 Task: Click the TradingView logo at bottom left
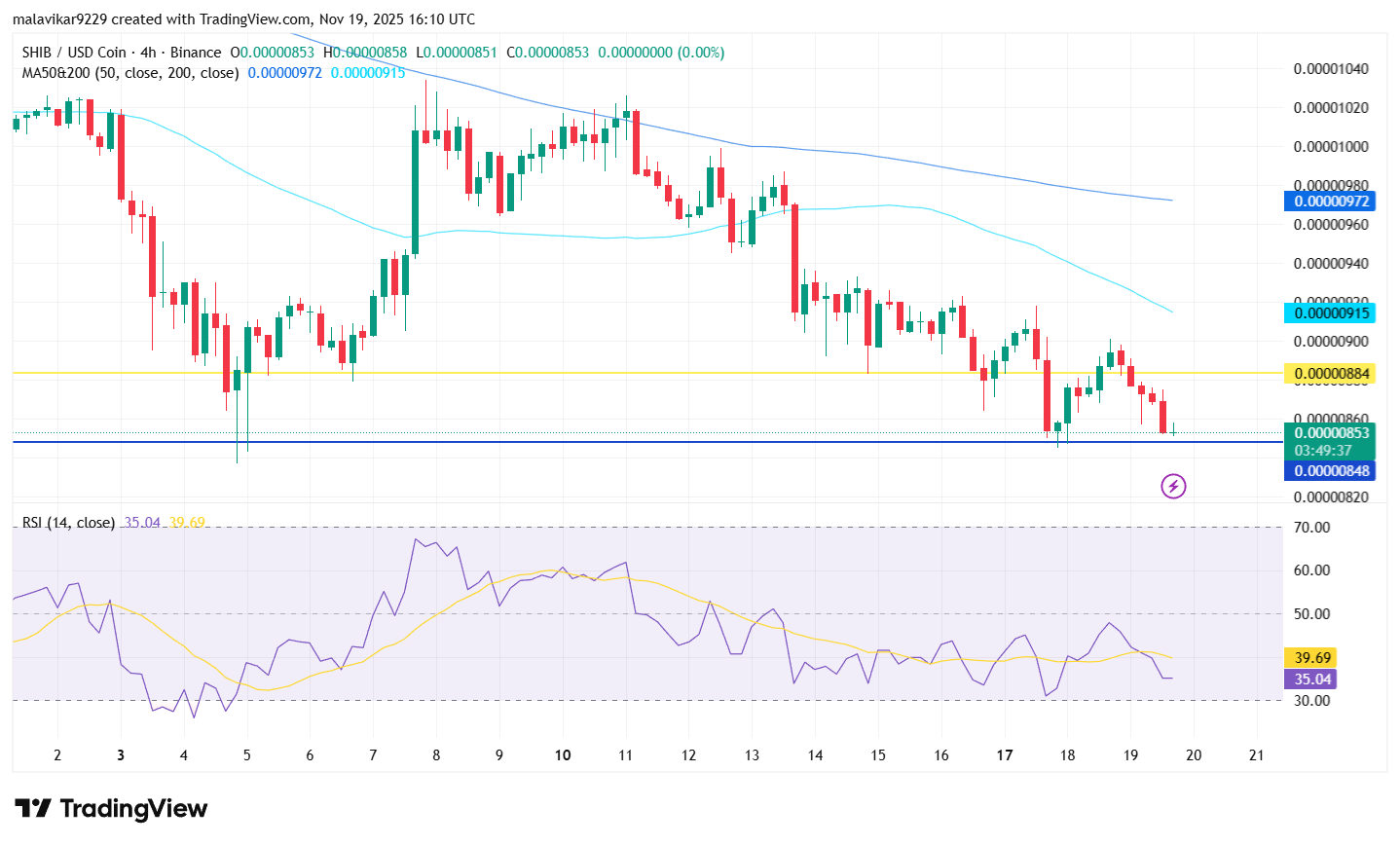(111, 809)
